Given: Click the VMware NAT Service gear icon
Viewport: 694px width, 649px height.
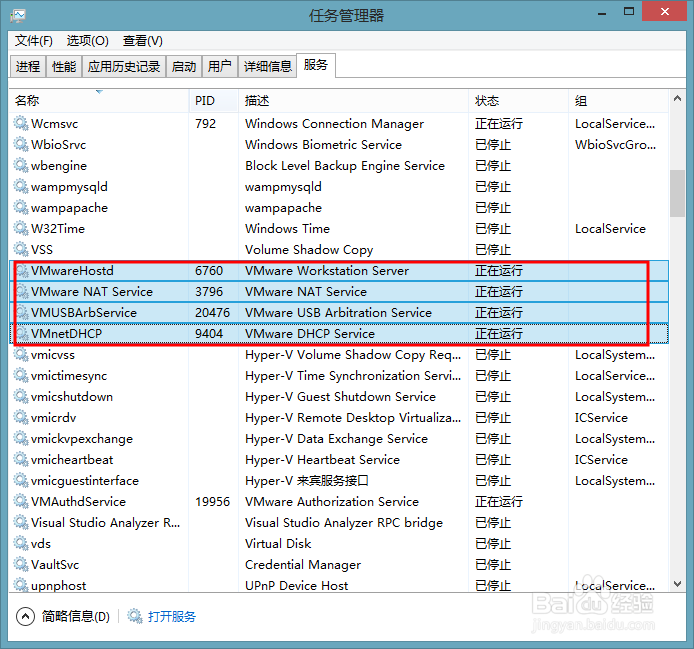Looking at the screenshot, I should click(21, 291).
